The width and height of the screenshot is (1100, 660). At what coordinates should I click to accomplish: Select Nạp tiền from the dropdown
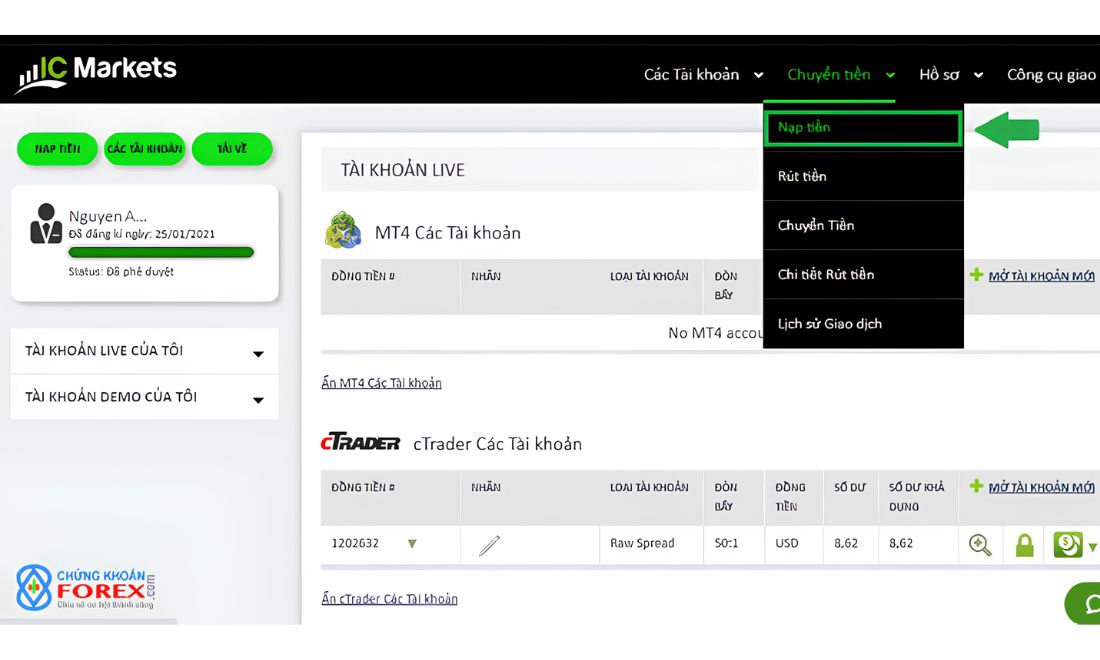click(863, 128)
